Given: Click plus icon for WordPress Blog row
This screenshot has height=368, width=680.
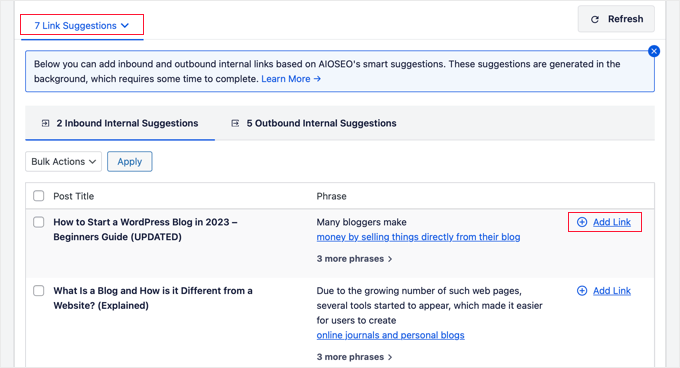Looking at the screenshot, I should [x=582, y=222].
